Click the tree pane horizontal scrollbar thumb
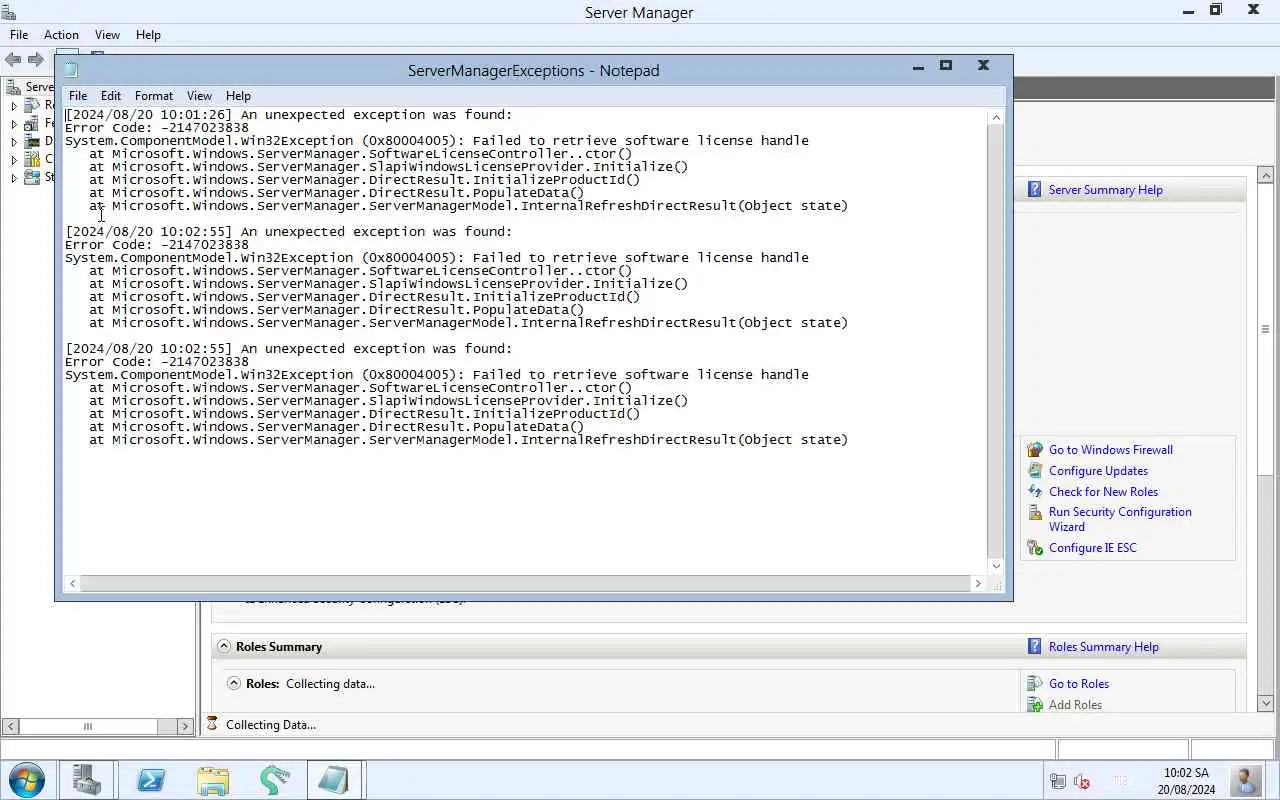 [88, 726]
